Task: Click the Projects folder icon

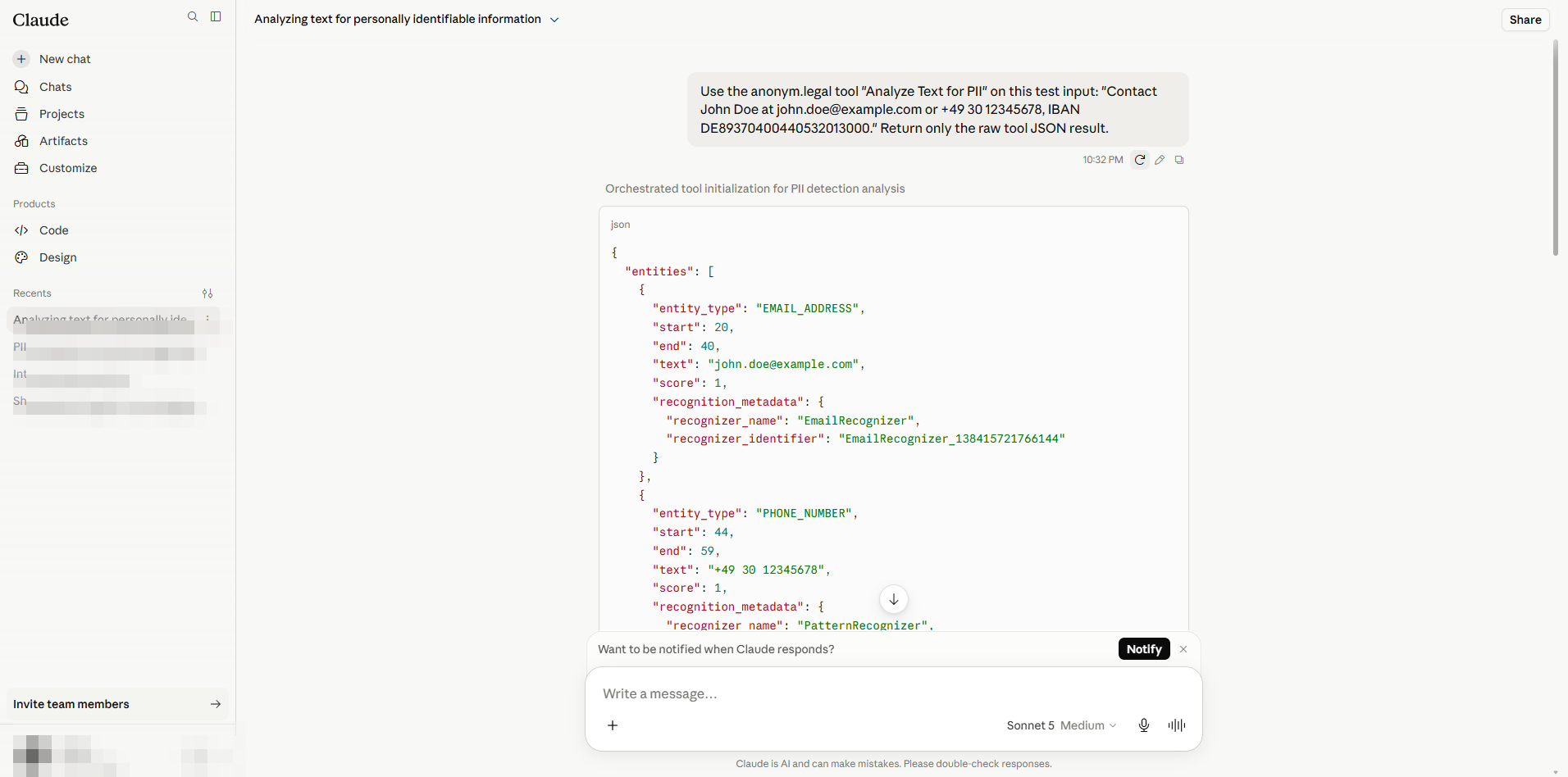Action: (21, 114)
